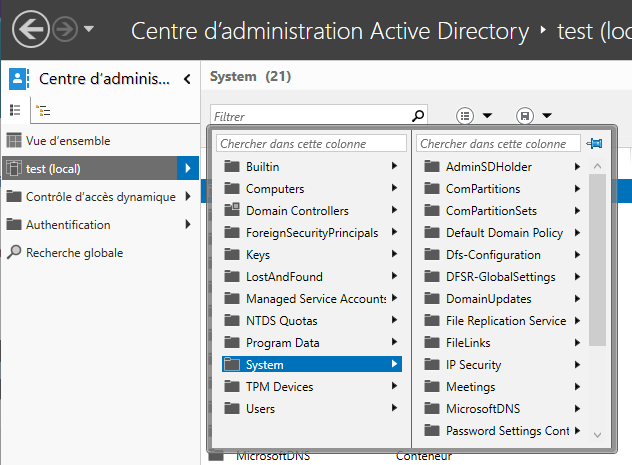Collapse the Centre d'adminis navigation pane
Viewport: 632px width, 465px height.
pos(187,79)
